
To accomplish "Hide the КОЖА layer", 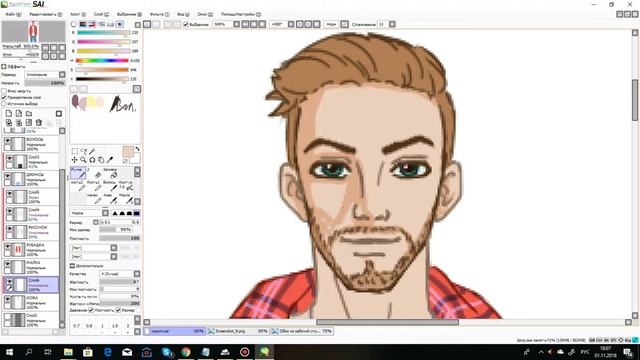I will [x=7, y=300].
